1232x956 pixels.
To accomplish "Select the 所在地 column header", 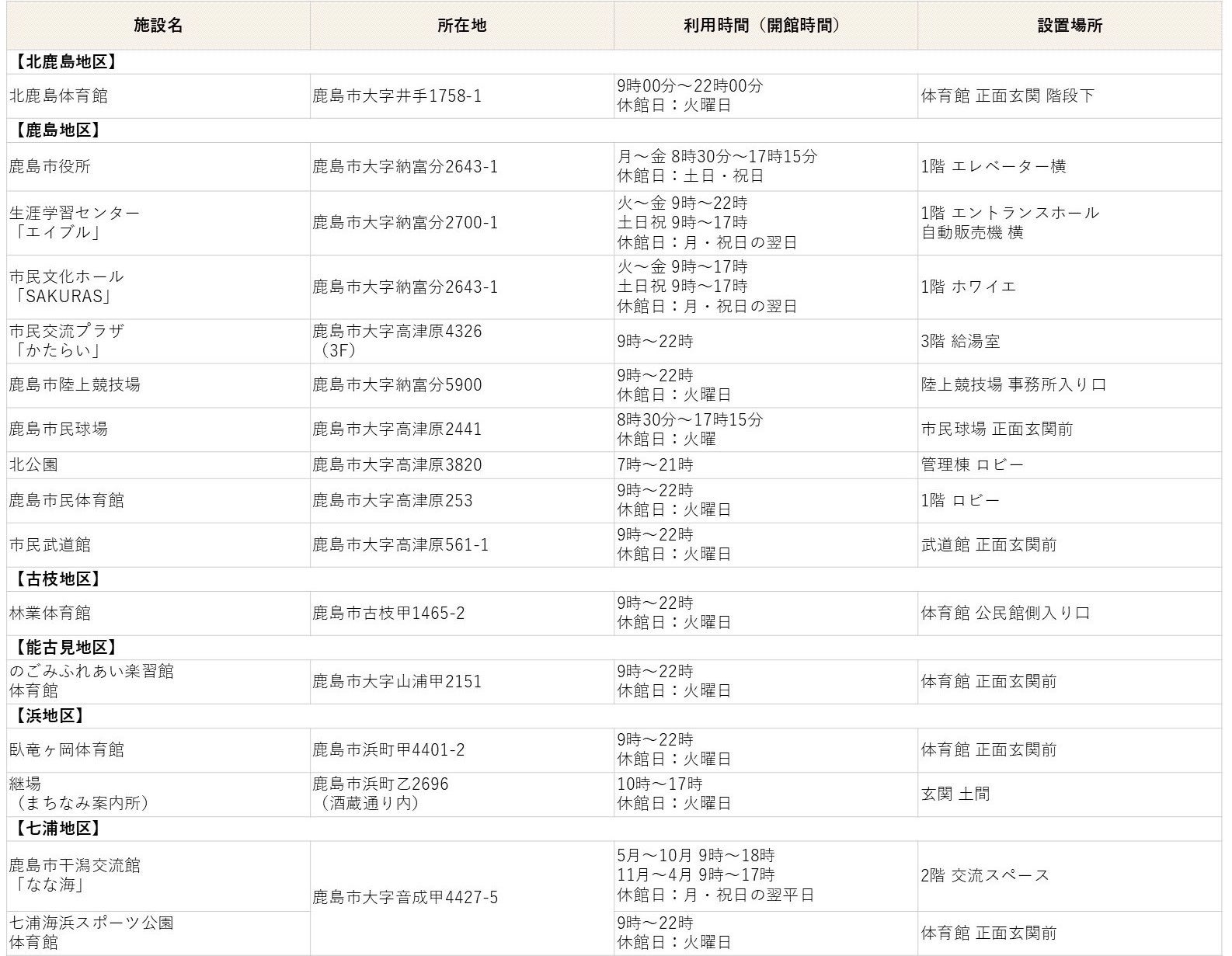I will tap(461, 26).
